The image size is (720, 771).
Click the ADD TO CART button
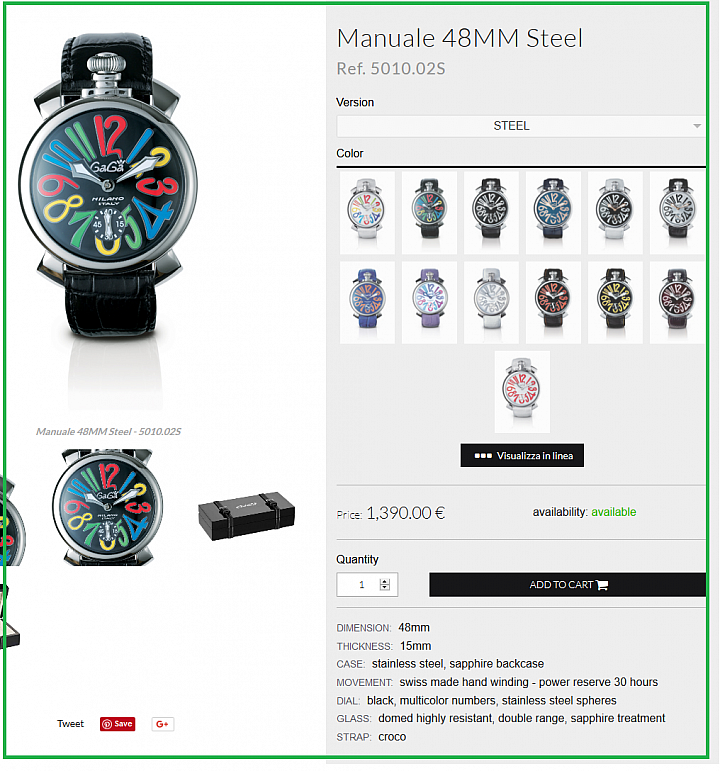coord(568,585)
